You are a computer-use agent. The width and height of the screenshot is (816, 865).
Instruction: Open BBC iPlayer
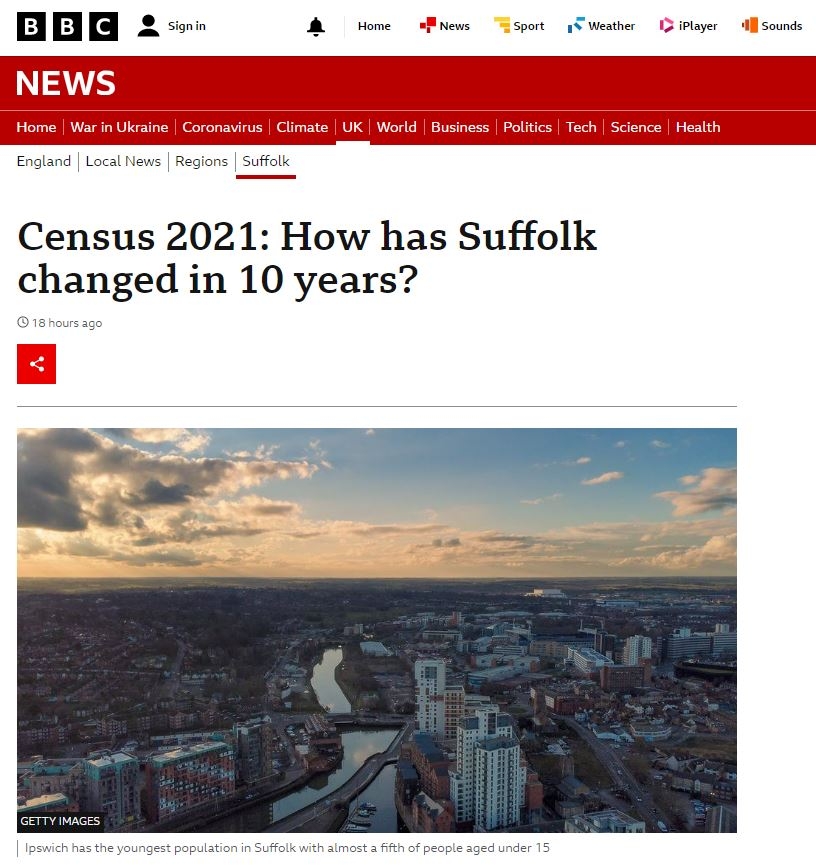click(x=688, y=26)
